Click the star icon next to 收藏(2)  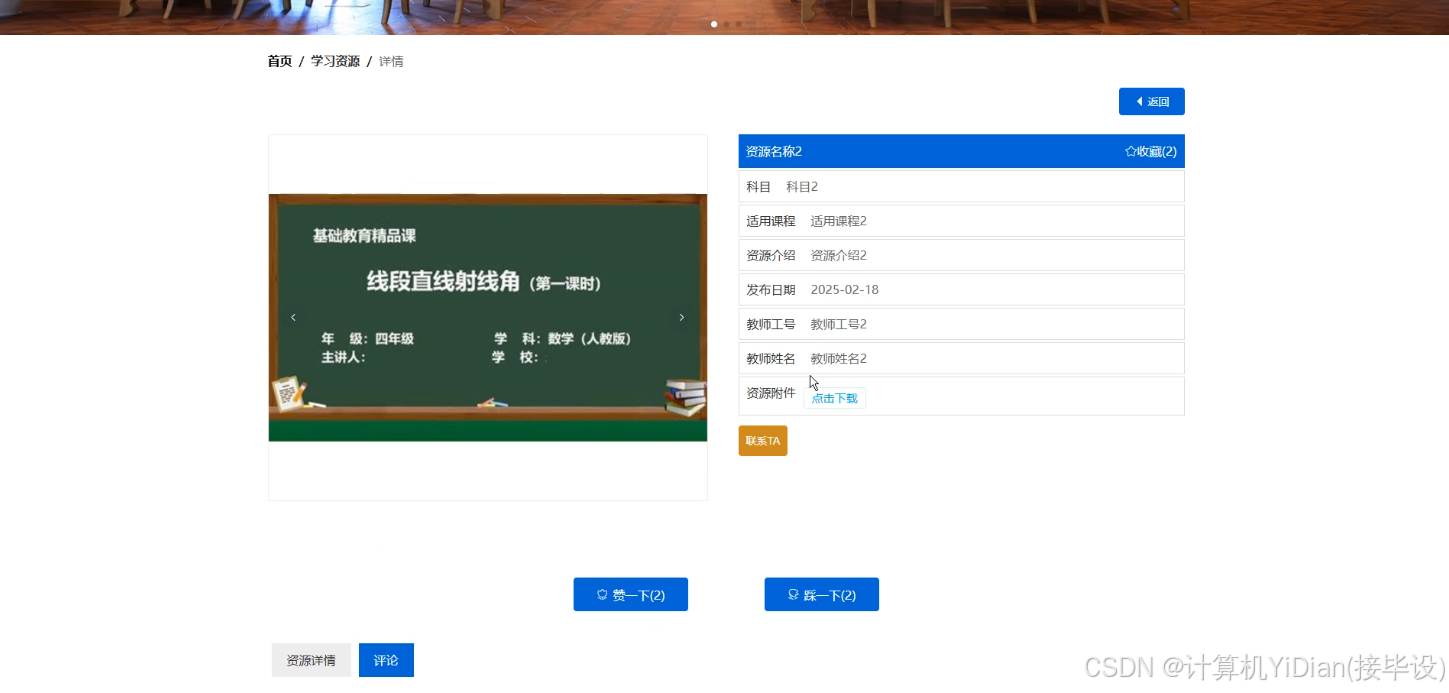1131,151
